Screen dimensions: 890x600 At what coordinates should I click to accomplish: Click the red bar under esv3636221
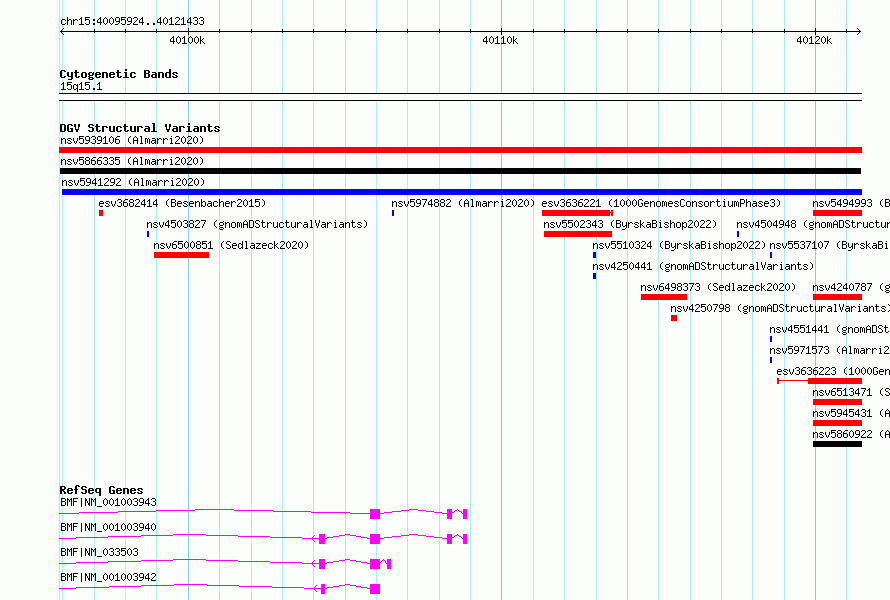tap(577, 213)
